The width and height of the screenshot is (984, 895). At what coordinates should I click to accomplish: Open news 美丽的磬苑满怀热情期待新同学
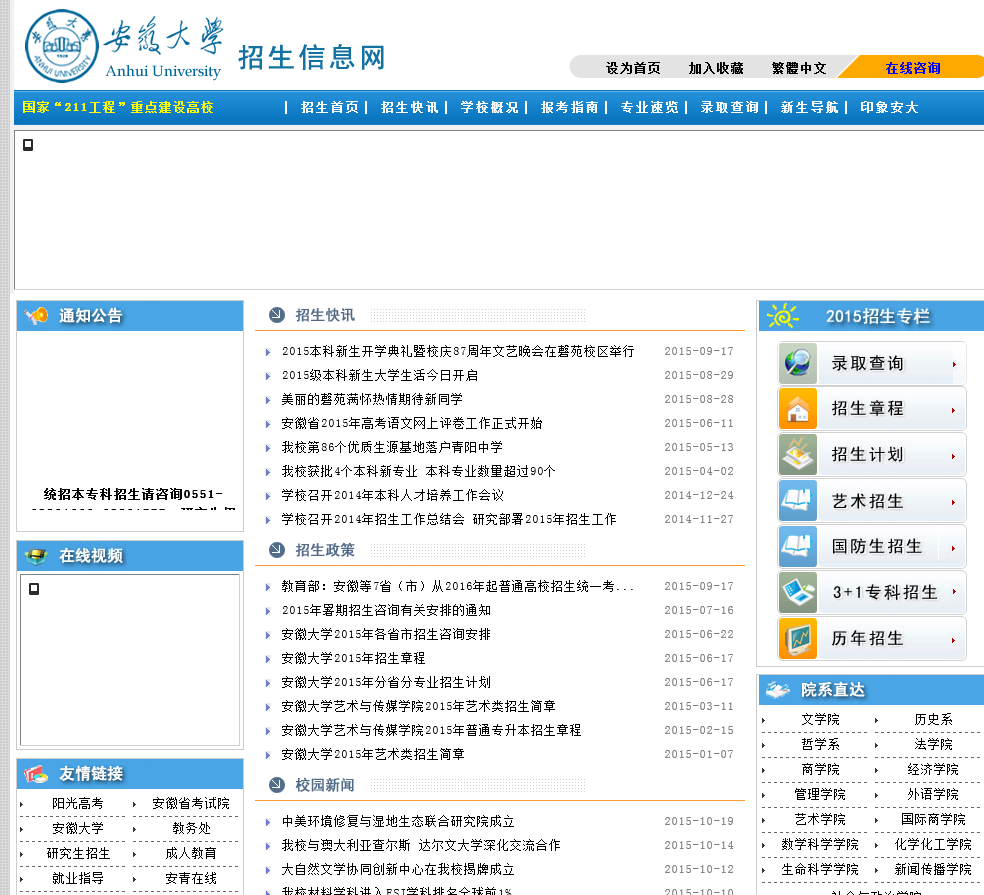click(x=372, y=399)
